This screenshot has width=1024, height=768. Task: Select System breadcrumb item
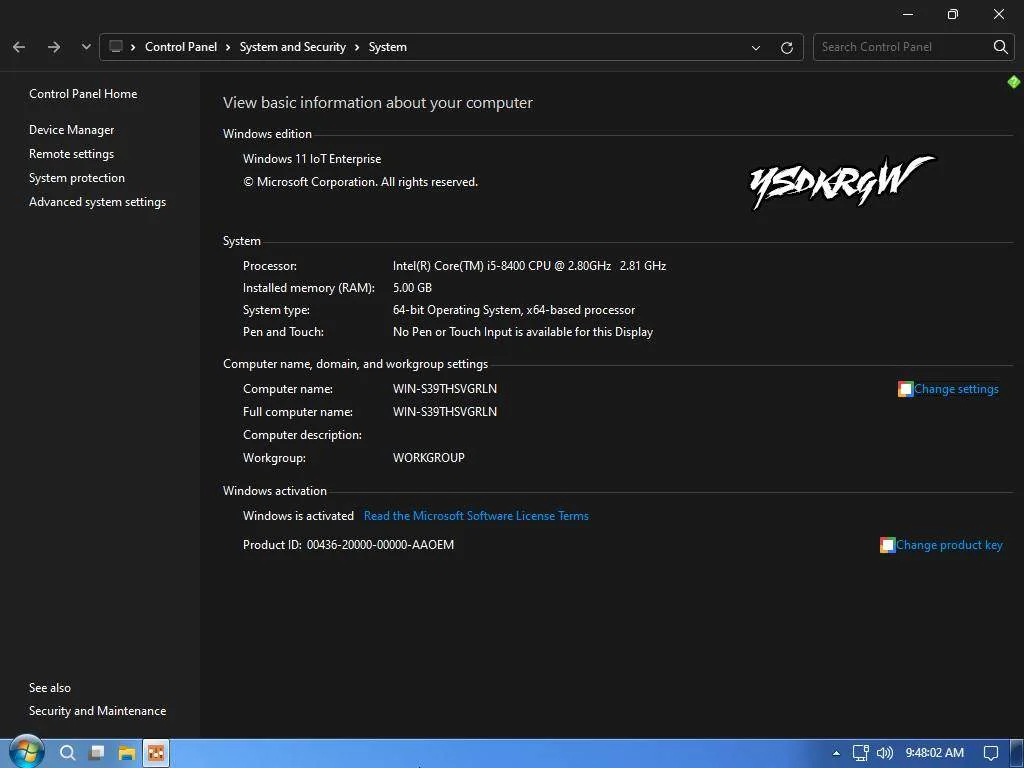(x=387, y=47)
